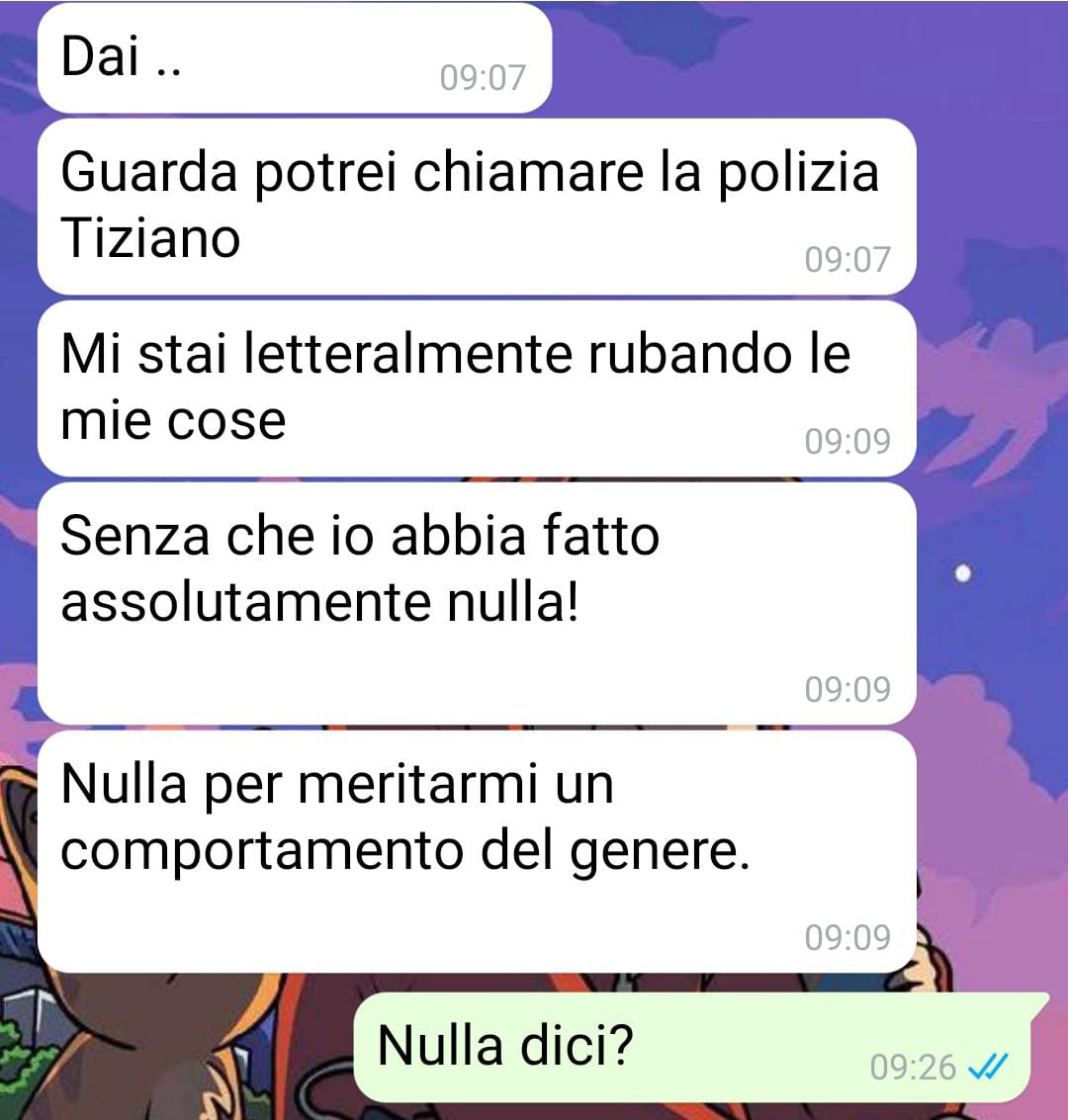Tap the 09:07 timestamp under 'Tiziano' message
This screenshot has height=1120, width=1068.
[847, 259]
